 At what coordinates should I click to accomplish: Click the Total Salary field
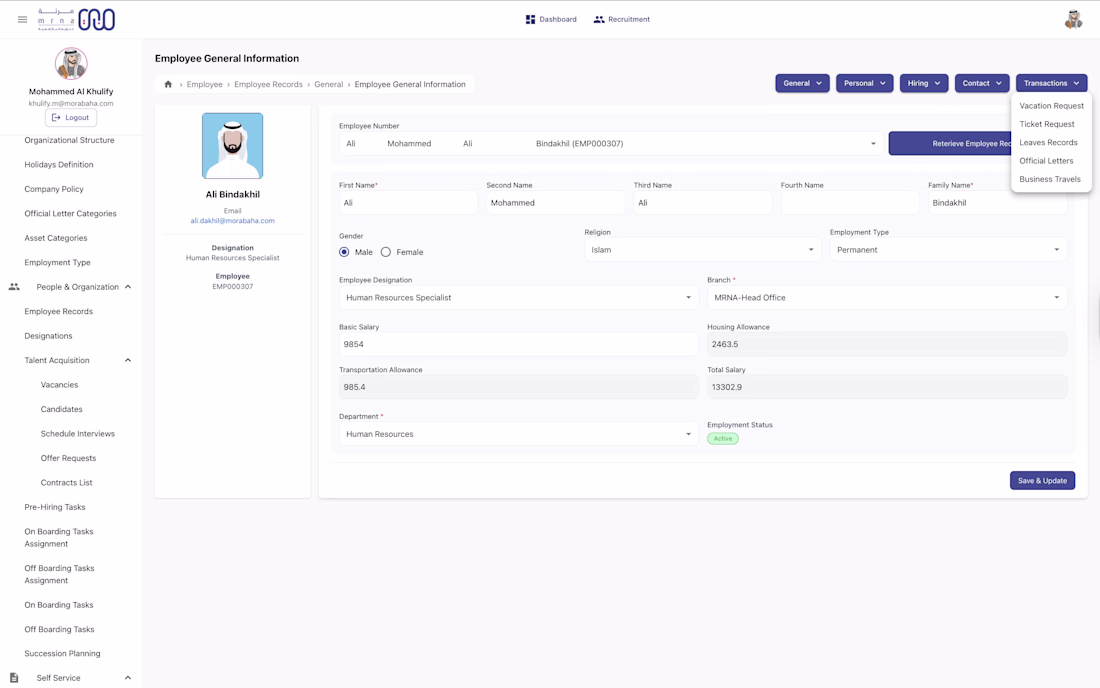(x=887, y=387)
